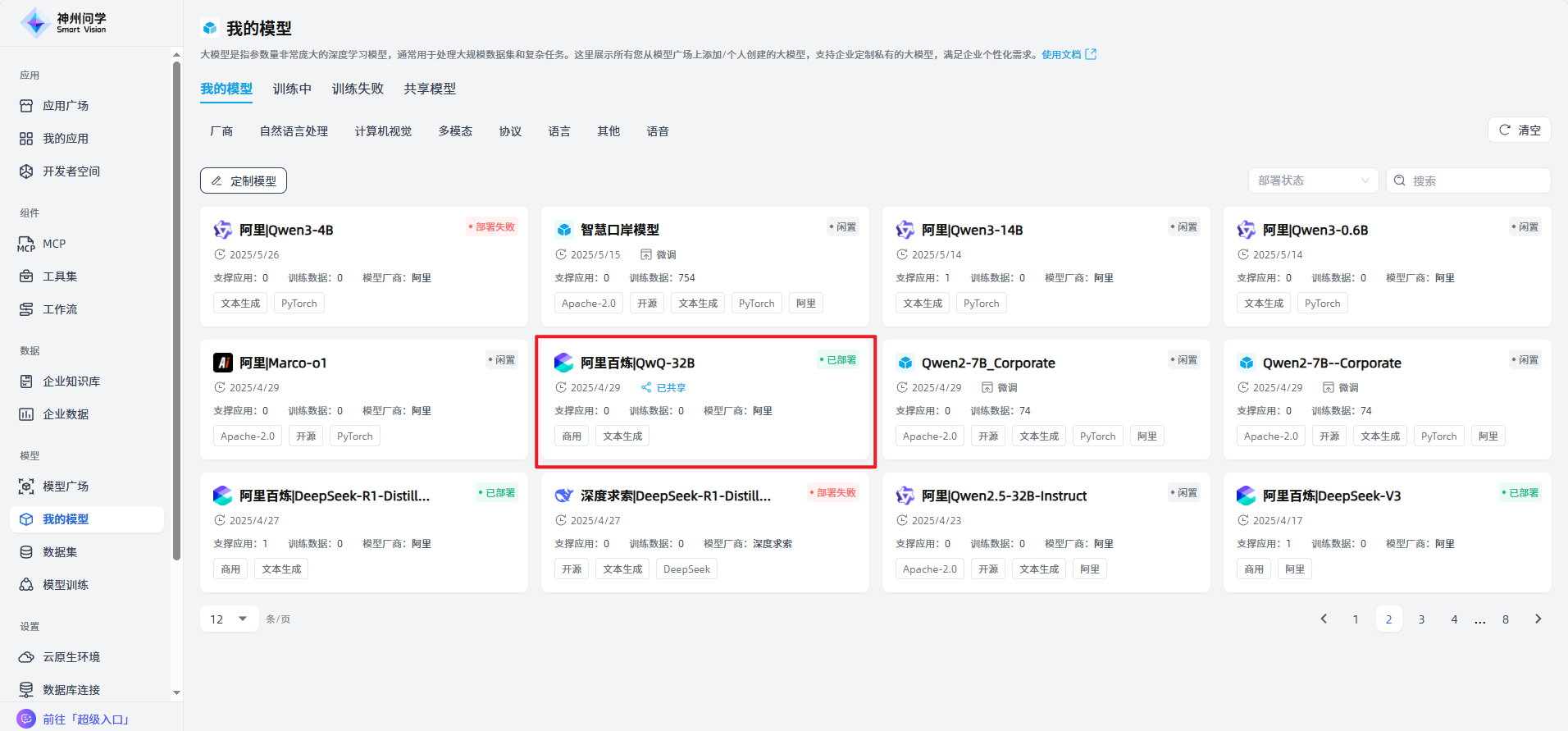Click the 定制模型 button

[x=244, y=180]
